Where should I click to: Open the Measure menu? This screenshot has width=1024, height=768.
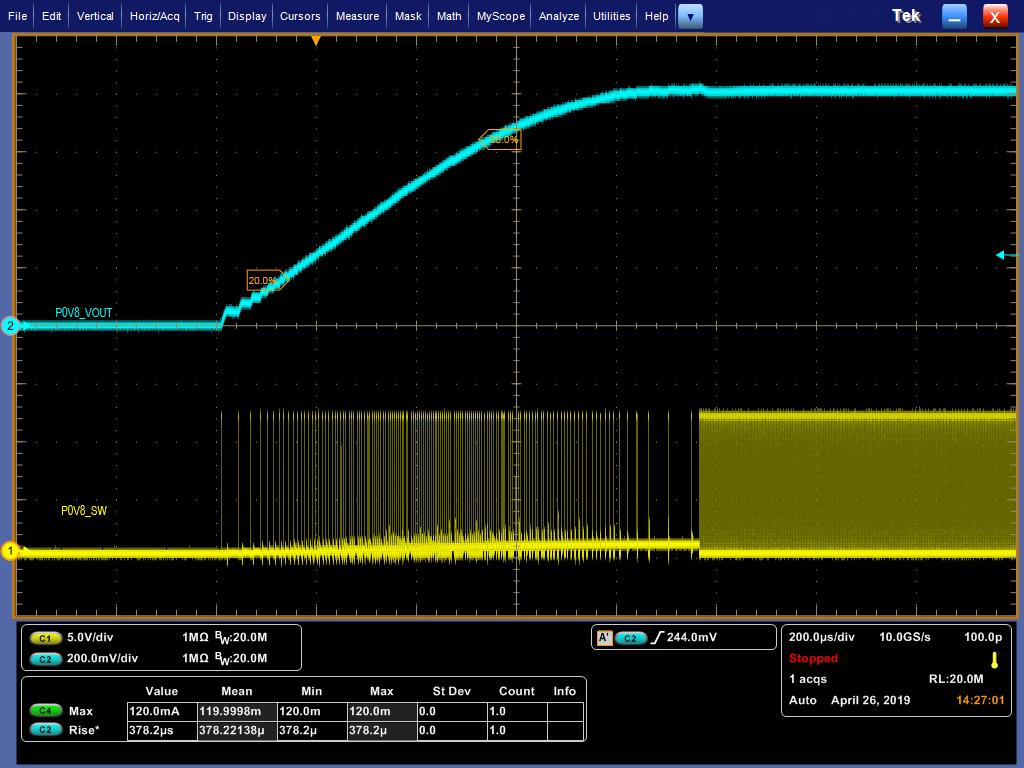[x=357, y=16]
